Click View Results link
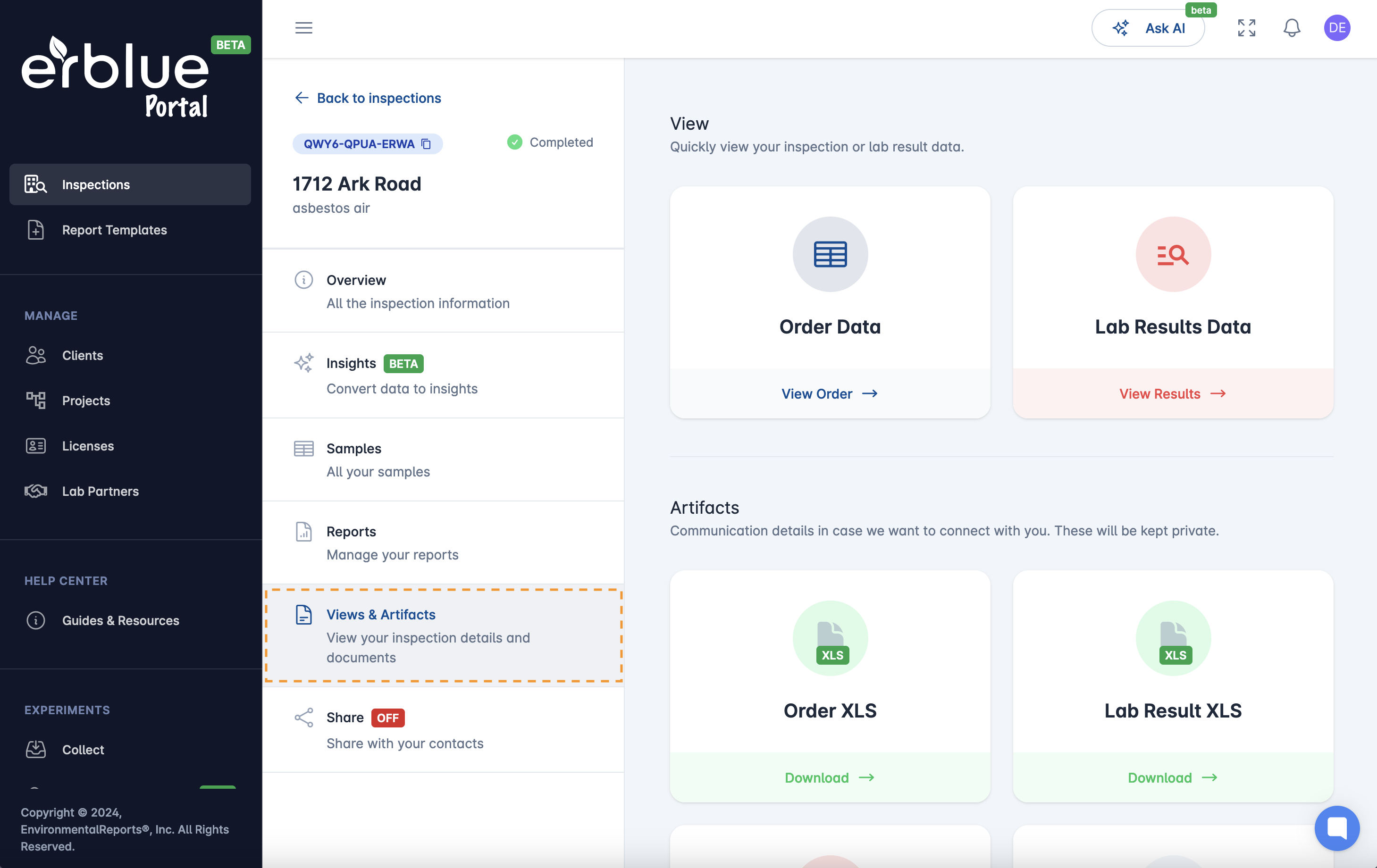1377x868 pixels. (x=1172, y=393)
